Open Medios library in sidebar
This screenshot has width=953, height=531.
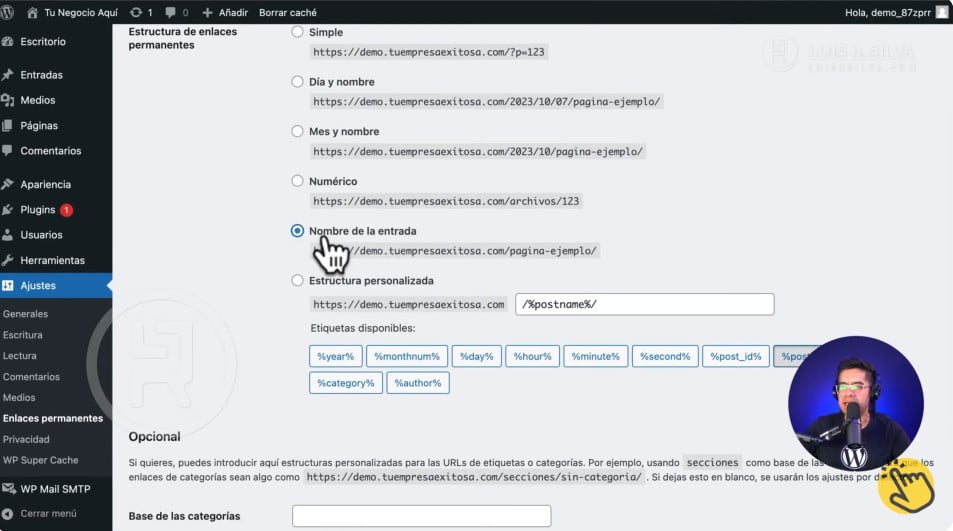[x=37, y=100]
